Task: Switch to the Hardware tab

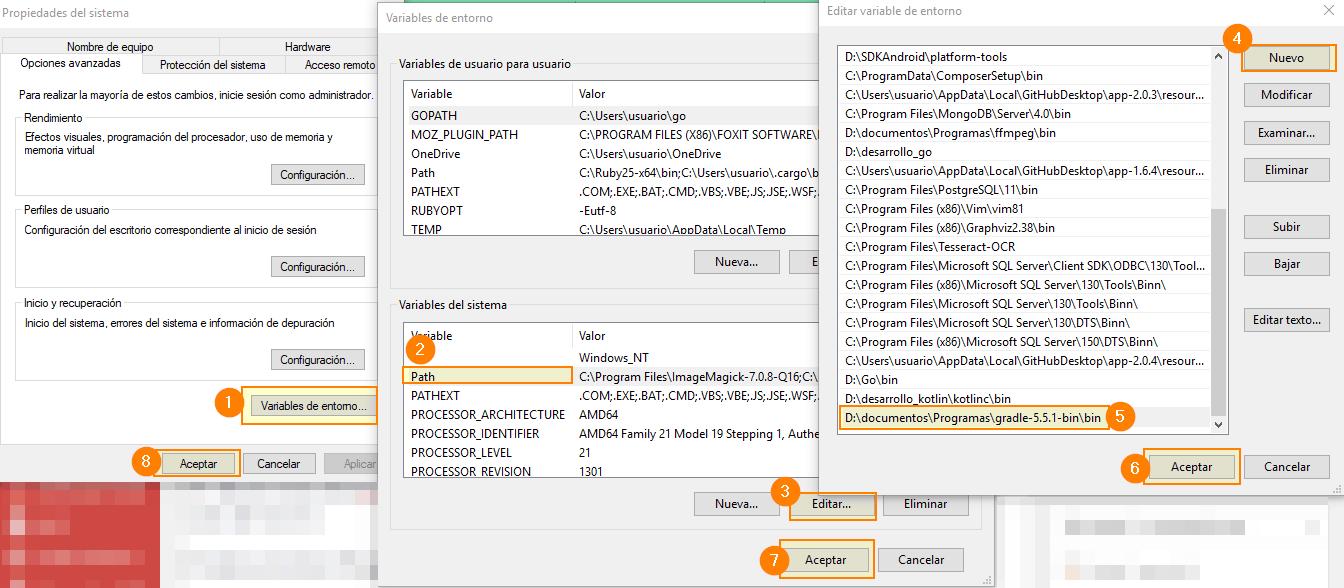Action: click(307, 47)
